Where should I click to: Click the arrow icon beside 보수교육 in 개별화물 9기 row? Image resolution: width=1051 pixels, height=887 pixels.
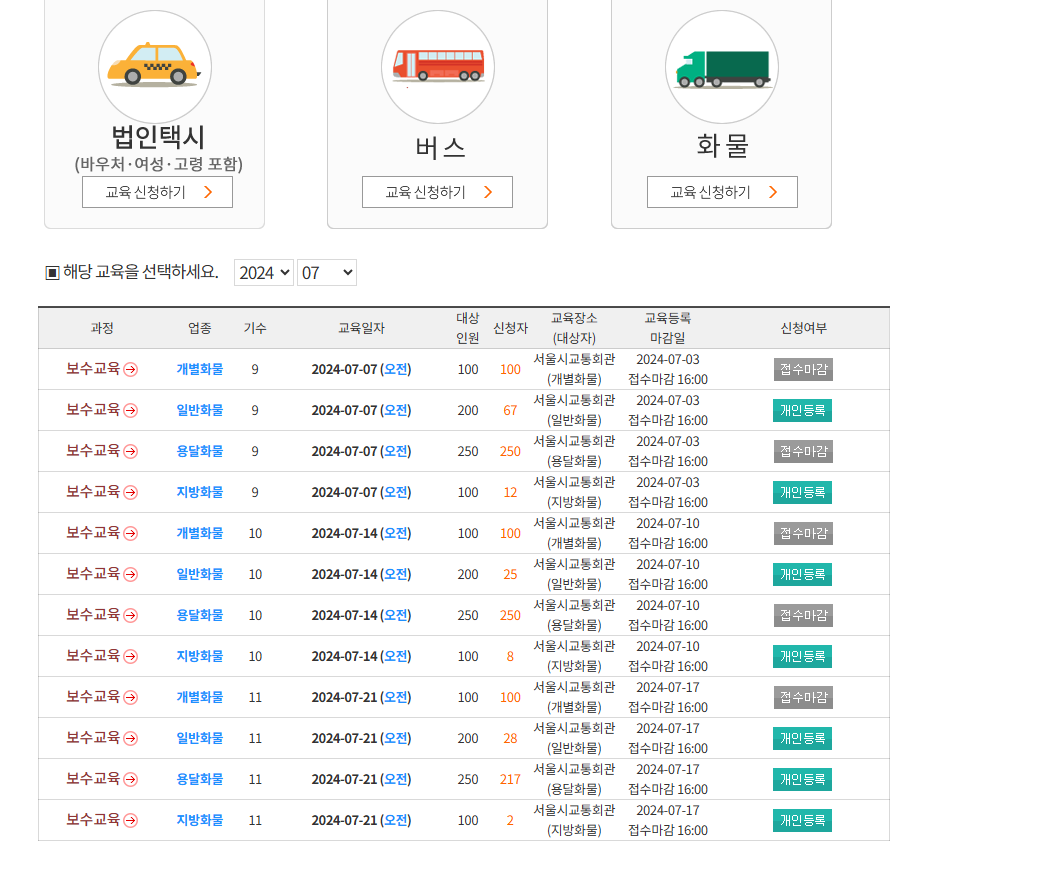click(130, 369)
